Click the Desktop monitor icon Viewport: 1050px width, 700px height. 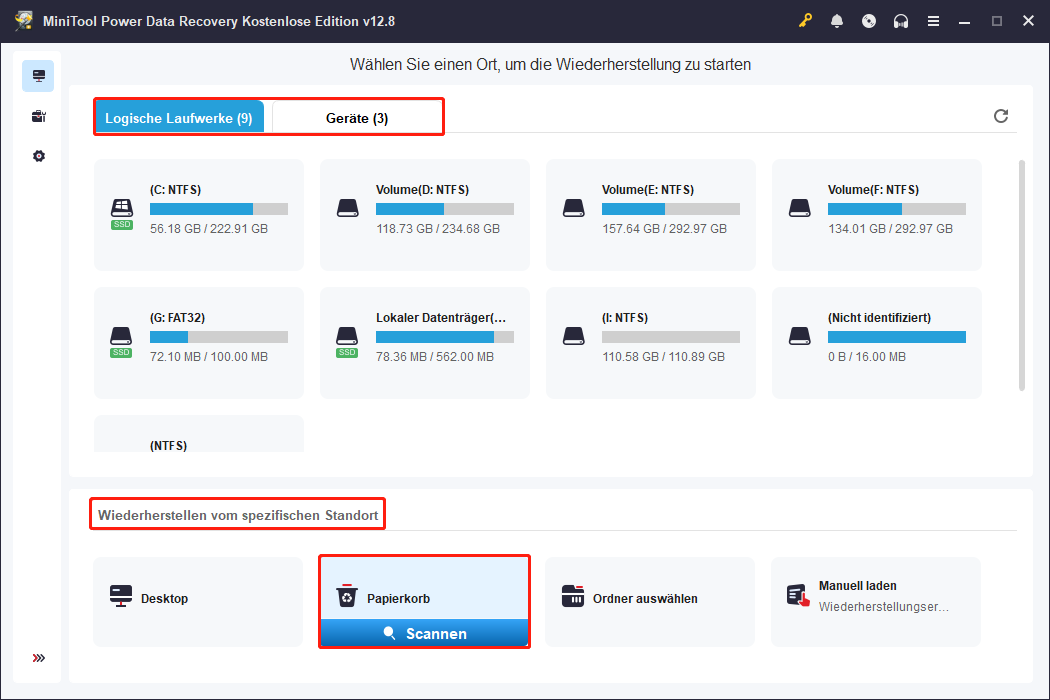[121, 596]
